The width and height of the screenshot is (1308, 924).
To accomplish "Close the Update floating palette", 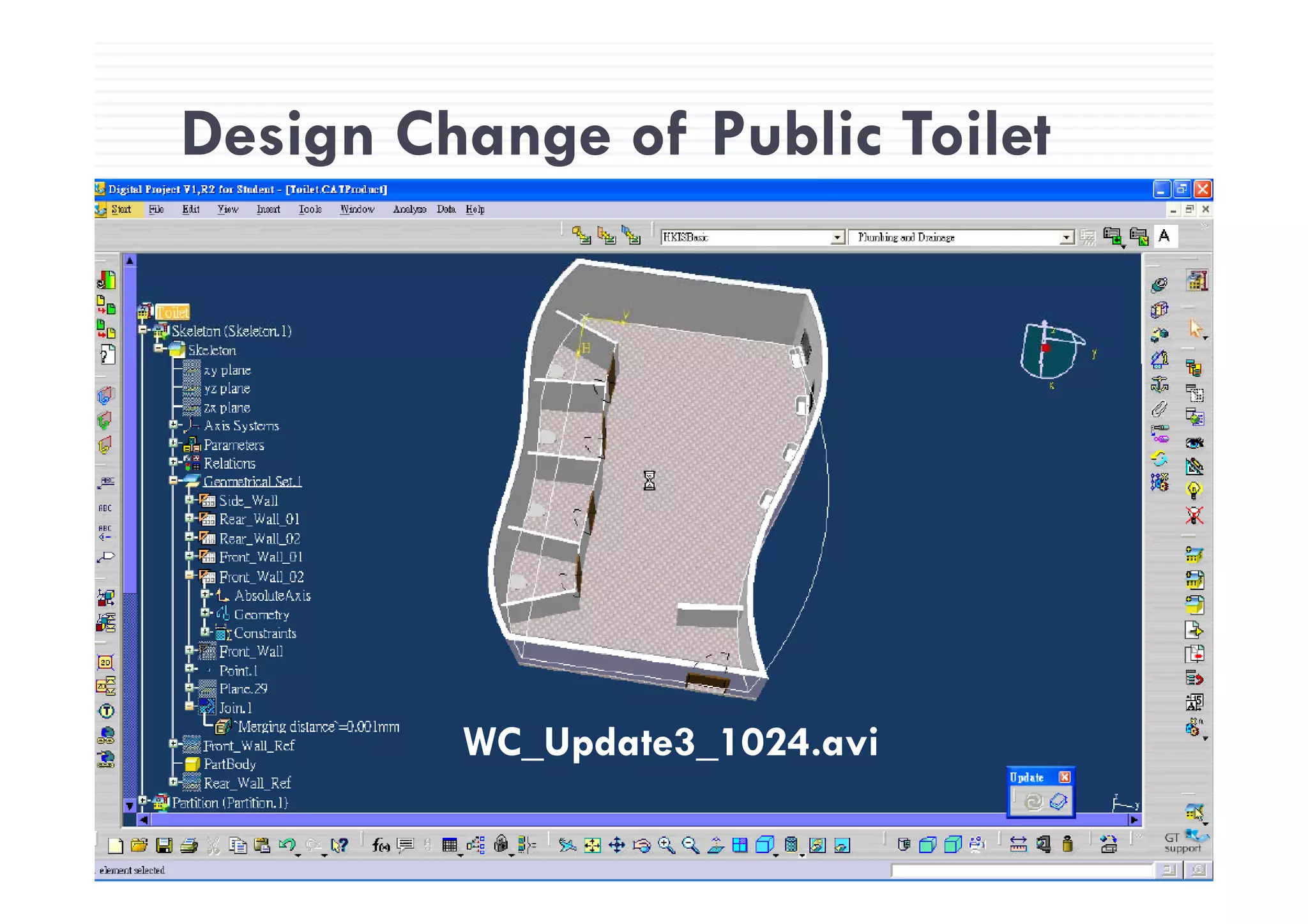I will (x=1064, y=777).
